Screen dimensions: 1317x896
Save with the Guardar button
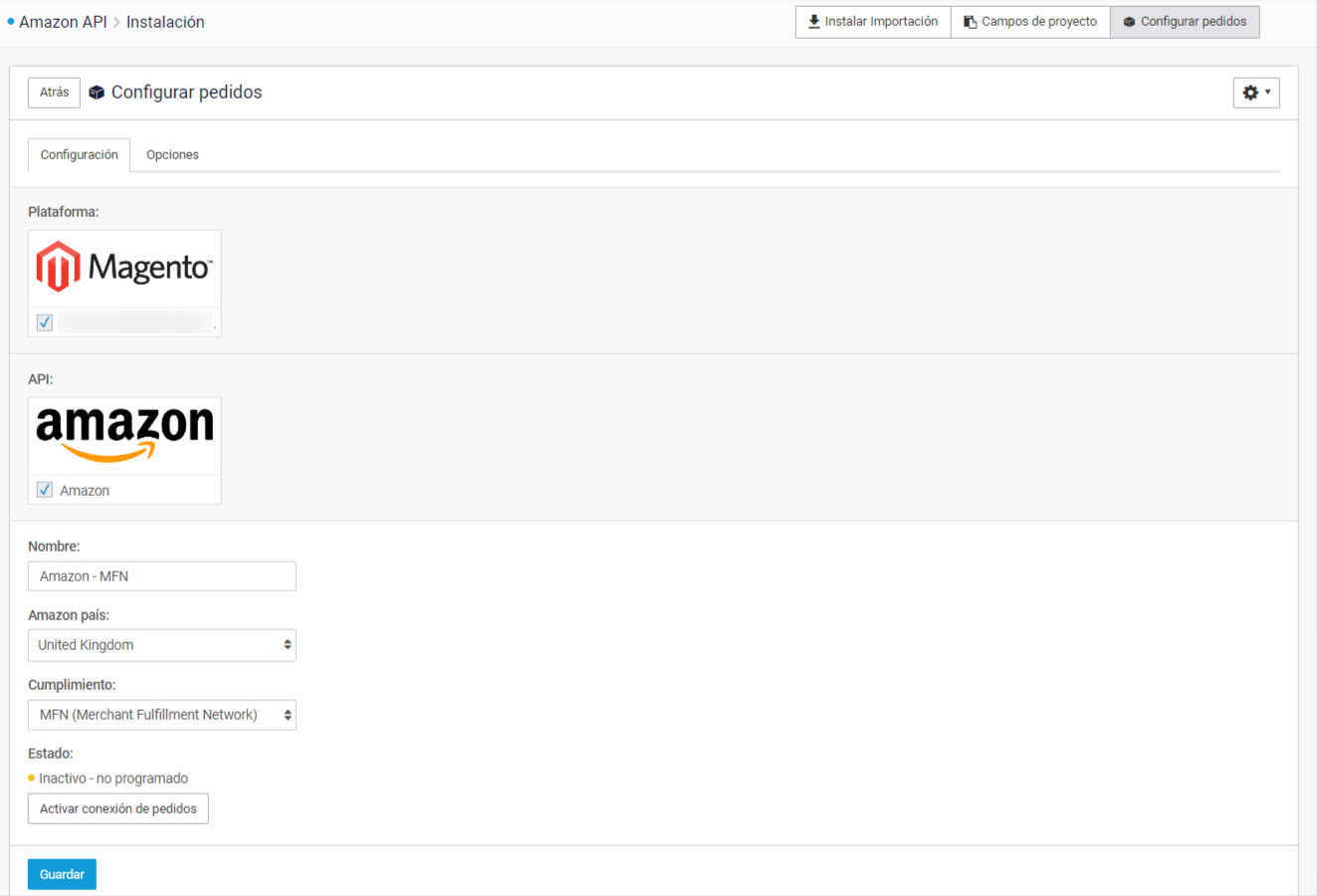click(62, 874)
